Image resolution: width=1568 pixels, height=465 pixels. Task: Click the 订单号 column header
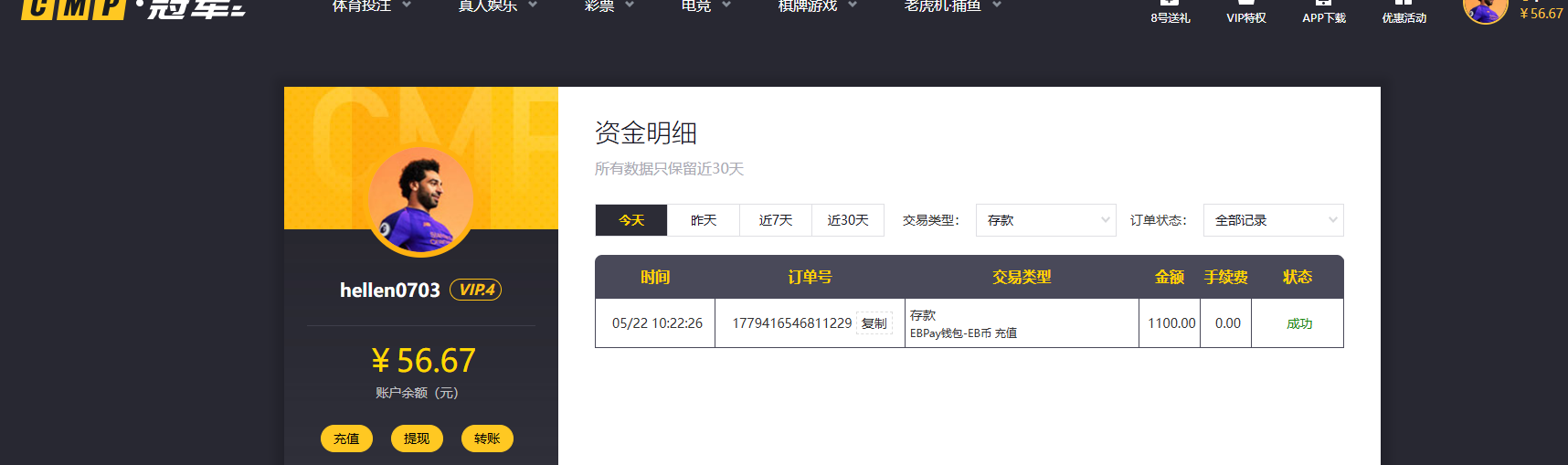[810, 277]
